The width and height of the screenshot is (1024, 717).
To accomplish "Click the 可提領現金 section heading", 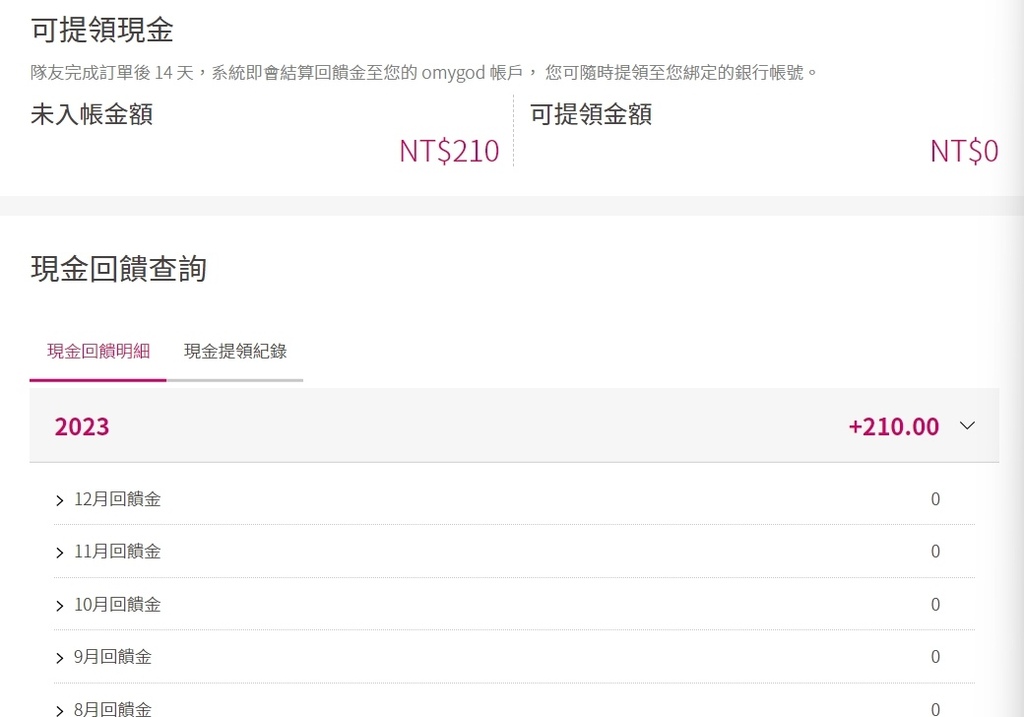I will point(102,30).
